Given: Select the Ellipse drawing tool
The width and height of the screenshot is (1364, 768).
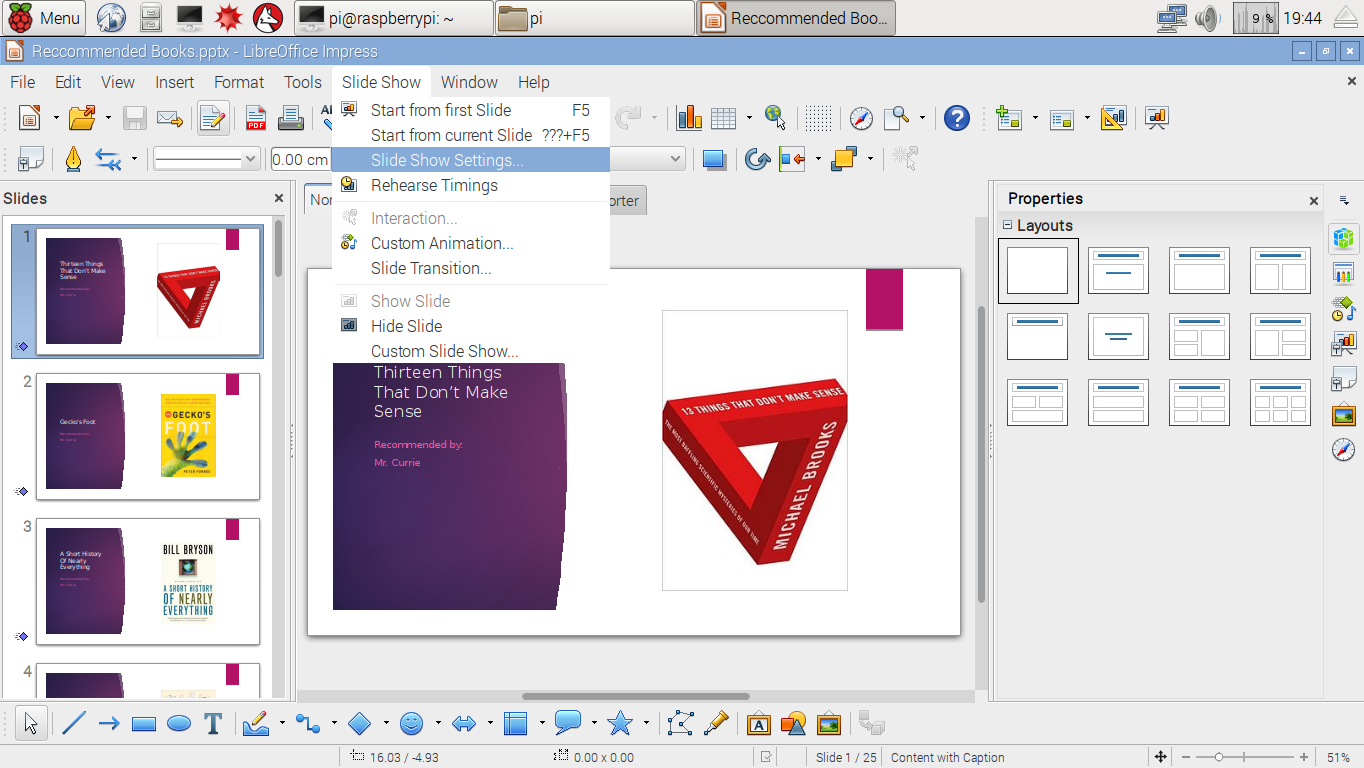Looking at the screenshot, I should (179, 723).
